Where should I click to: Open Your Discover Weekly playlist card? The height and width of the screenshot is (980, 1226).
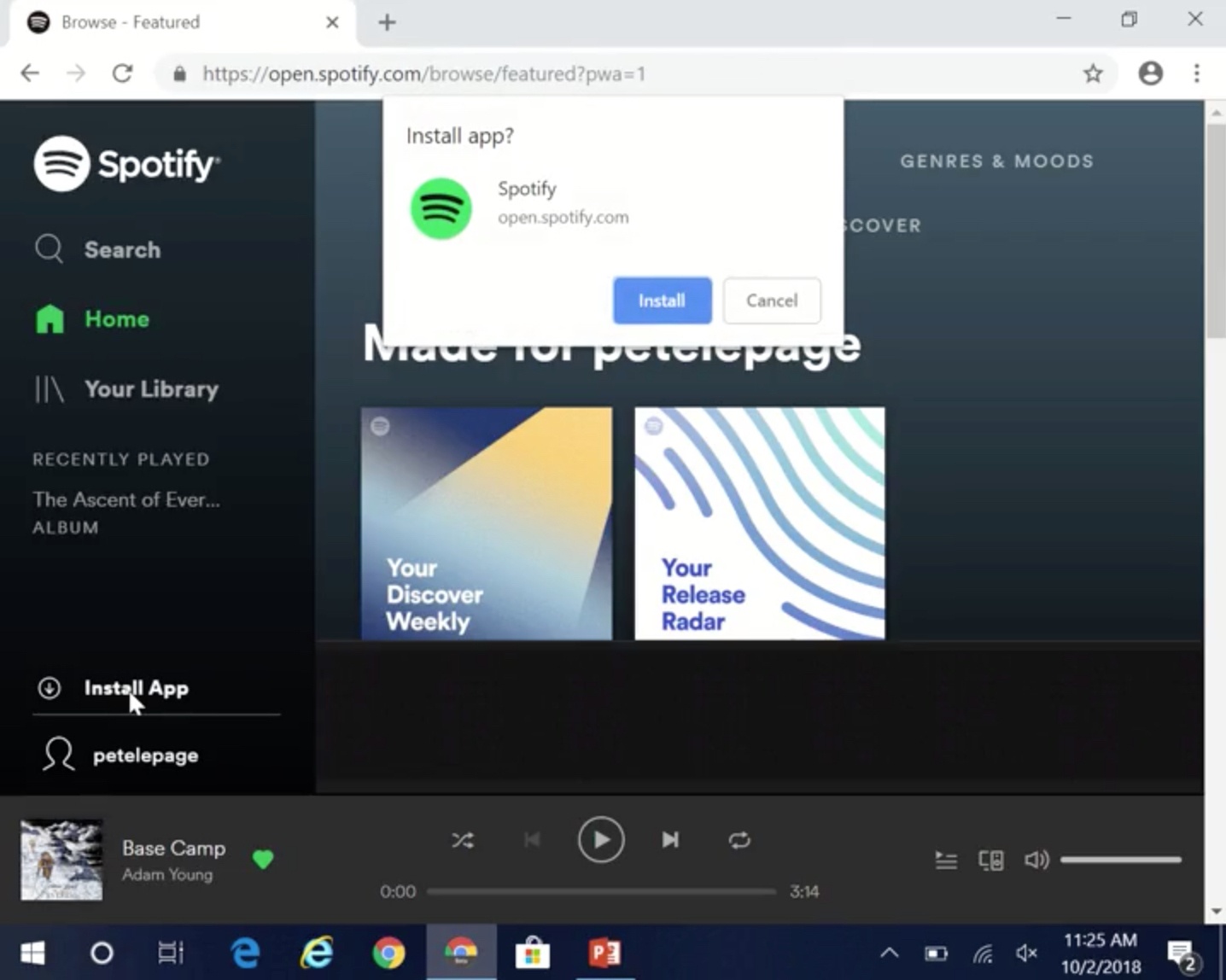tap(487, 523)
